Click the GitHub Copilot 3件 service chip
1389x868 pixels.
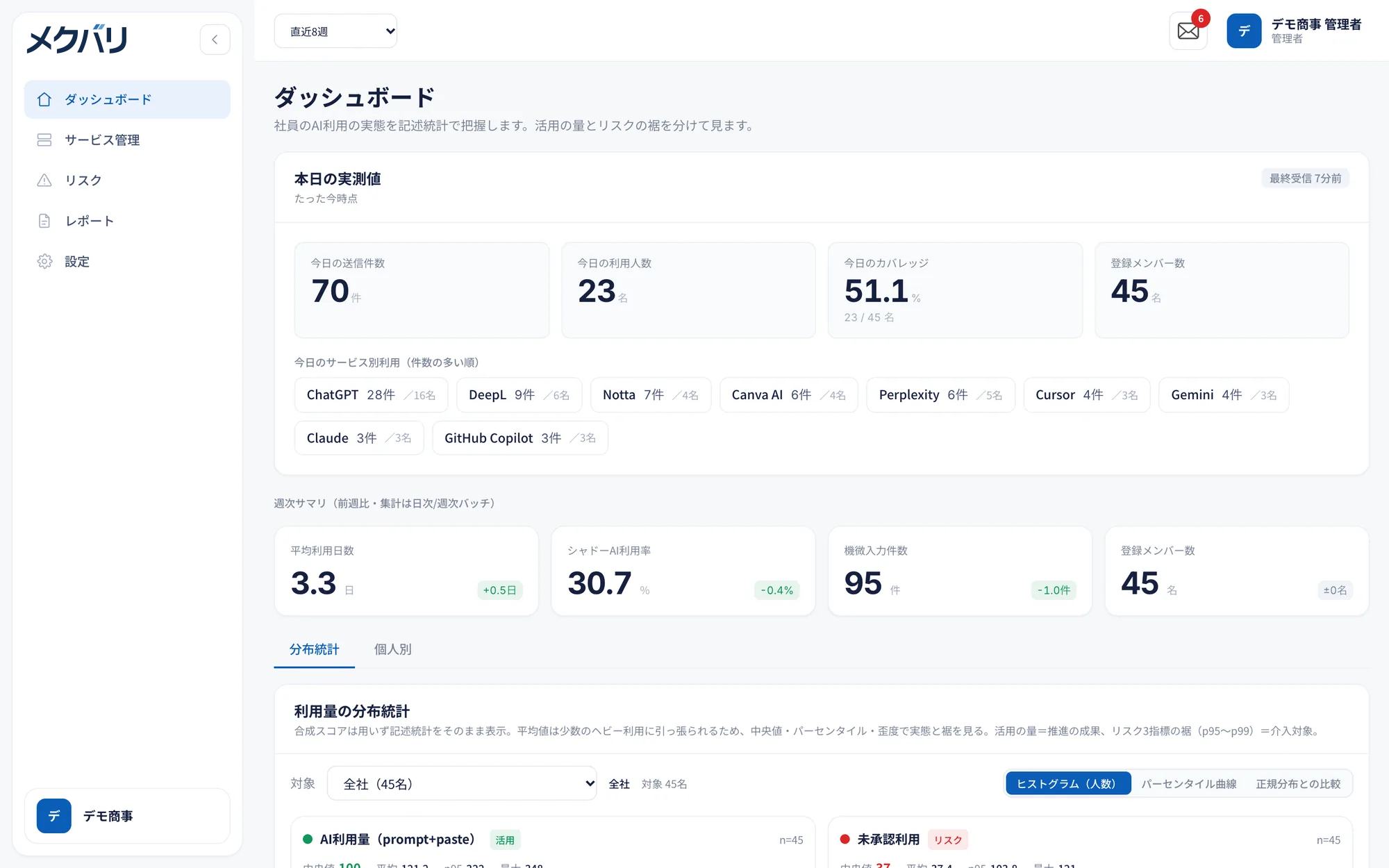(x=520, y=438)
